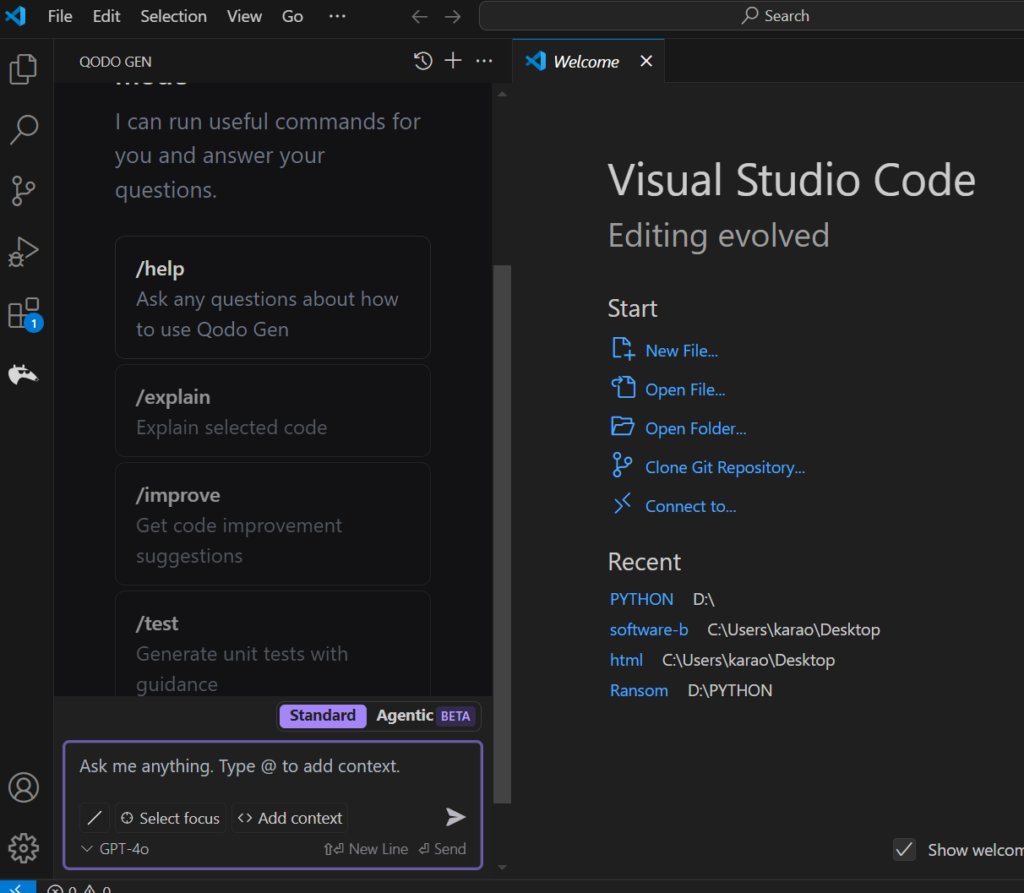Click the D:\ path beside PYTHON
The width and height of the screenshot is (1024, 893).
click(703, 599)
